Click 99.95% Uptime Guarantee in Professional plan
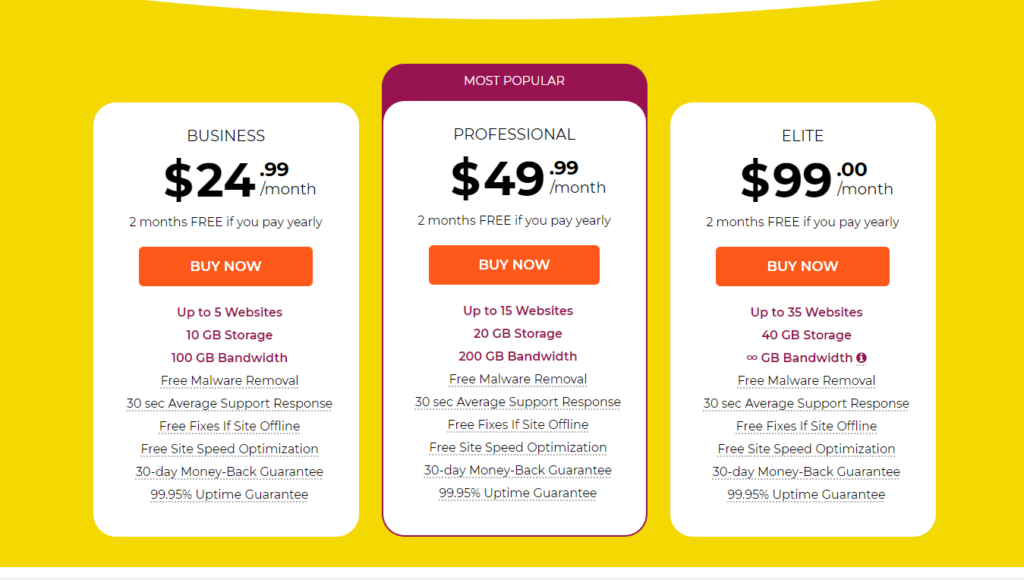 [518, 494]
